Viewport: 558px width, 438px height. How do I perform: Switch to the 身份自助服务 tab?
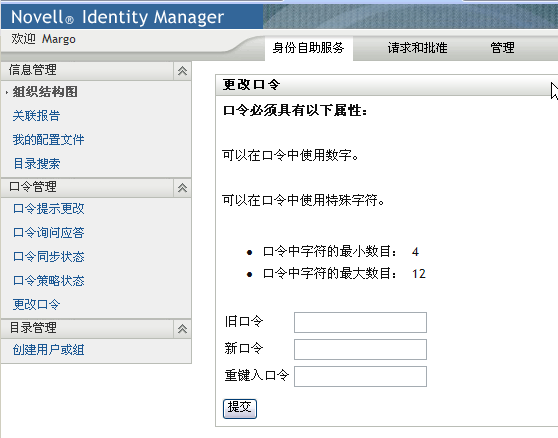click(308, 48)
